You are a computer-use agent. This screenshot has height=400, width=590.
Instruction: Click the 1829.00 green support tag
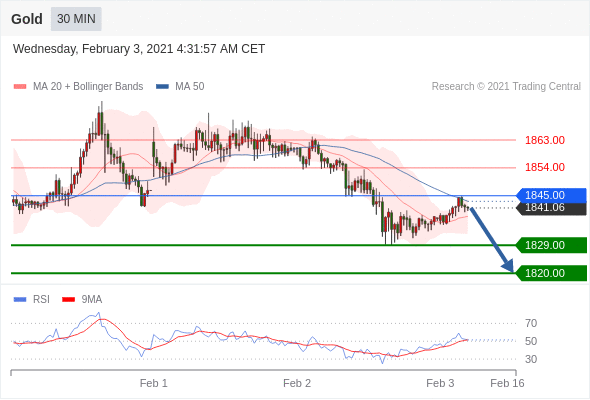click(551, 245)
